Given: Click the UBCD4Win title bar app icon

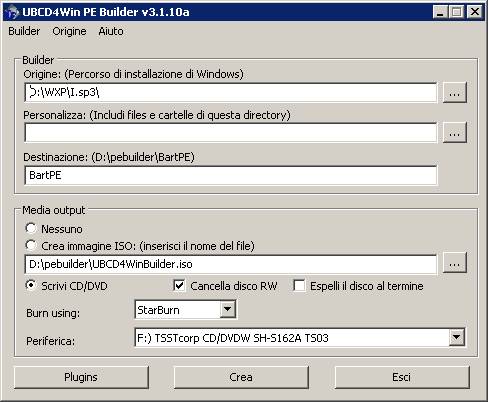Looking at the screenshot, I should click(12, 12).
